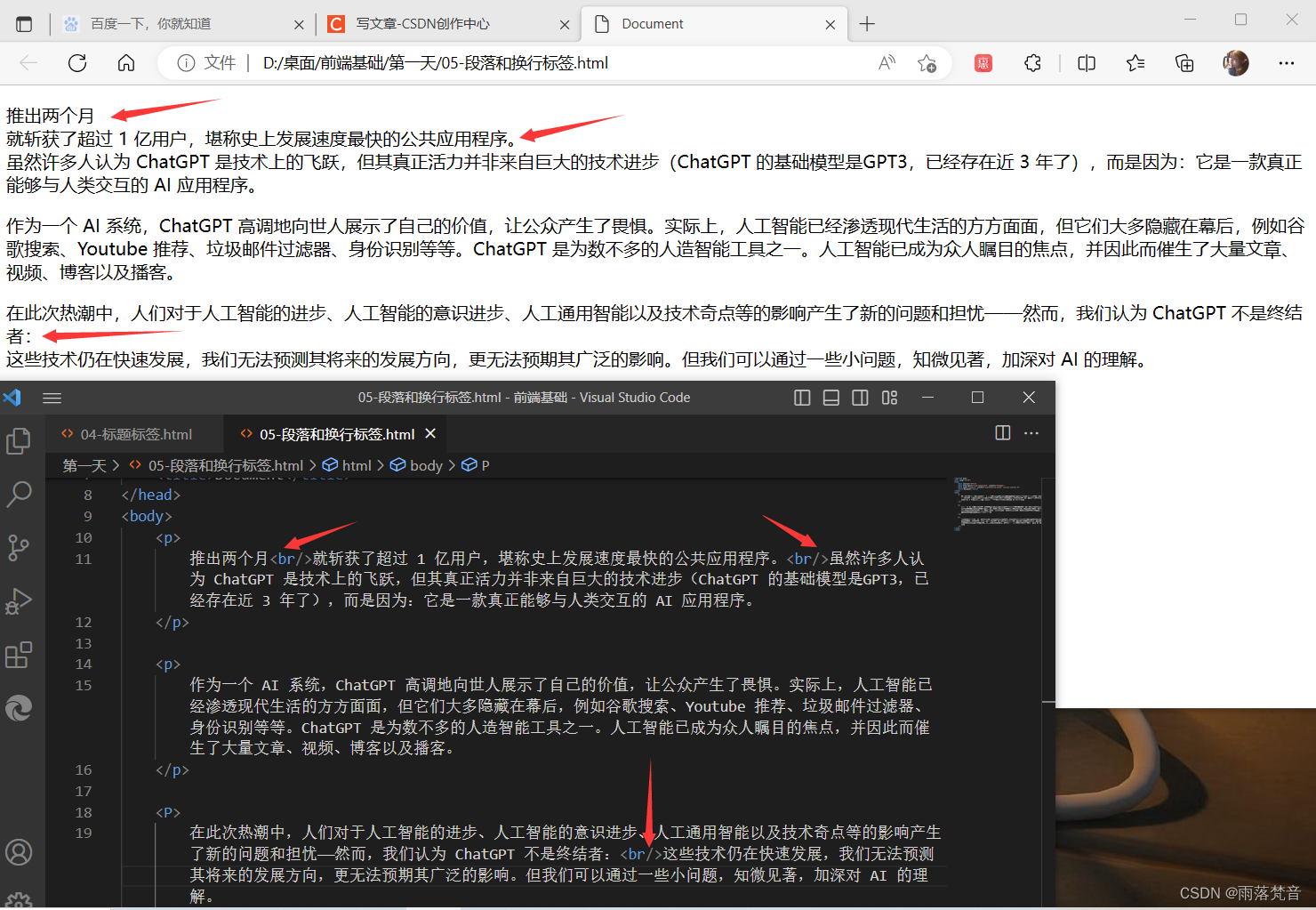1316x910 pixels.
Task: Open the html breadcrumb symbol
Action: click(347, 465)
